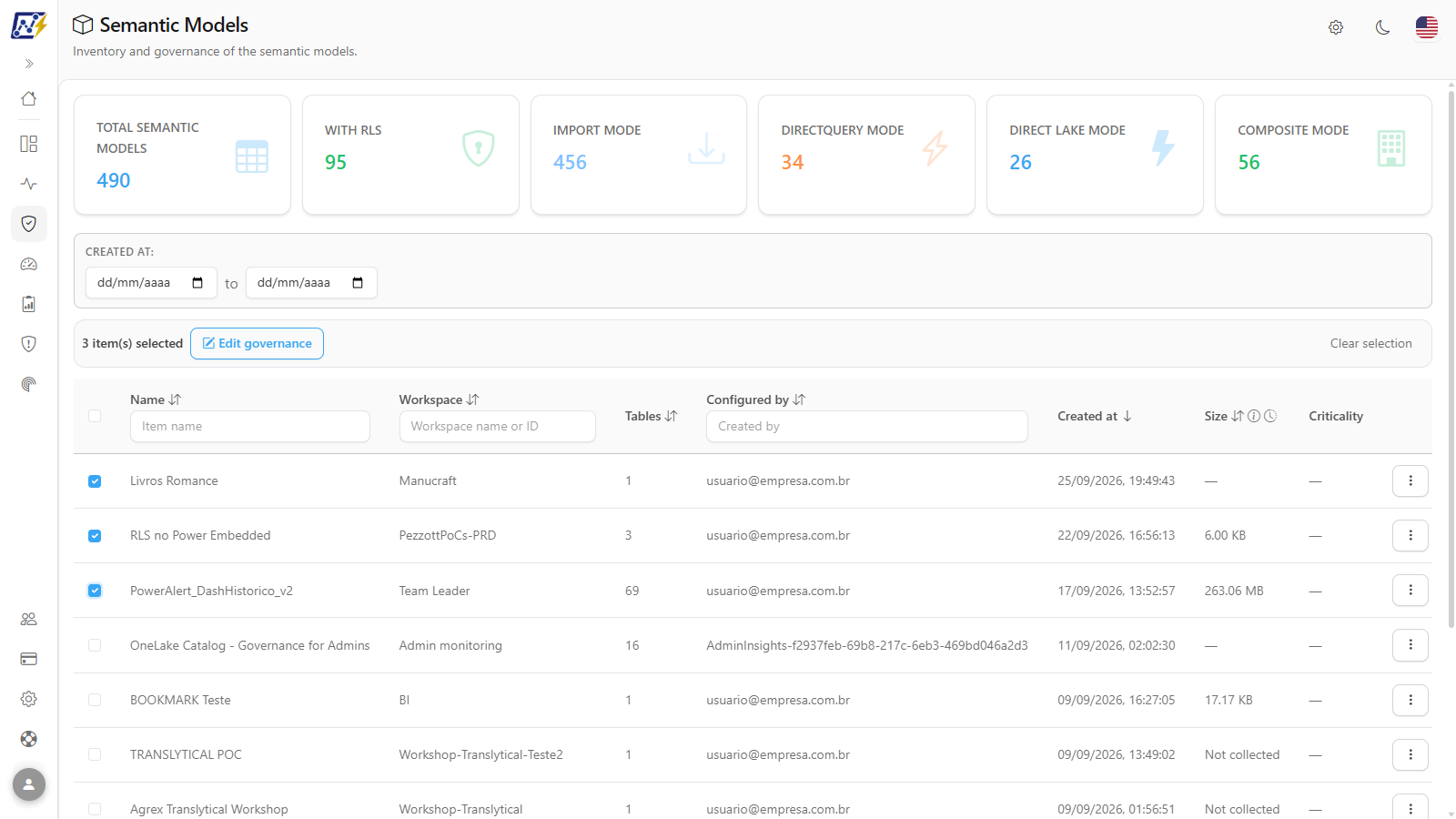Viewport: 1456px width, 819px height.
Task: Open actions menu for Livros Romance row
Action: coord(1410,480)
